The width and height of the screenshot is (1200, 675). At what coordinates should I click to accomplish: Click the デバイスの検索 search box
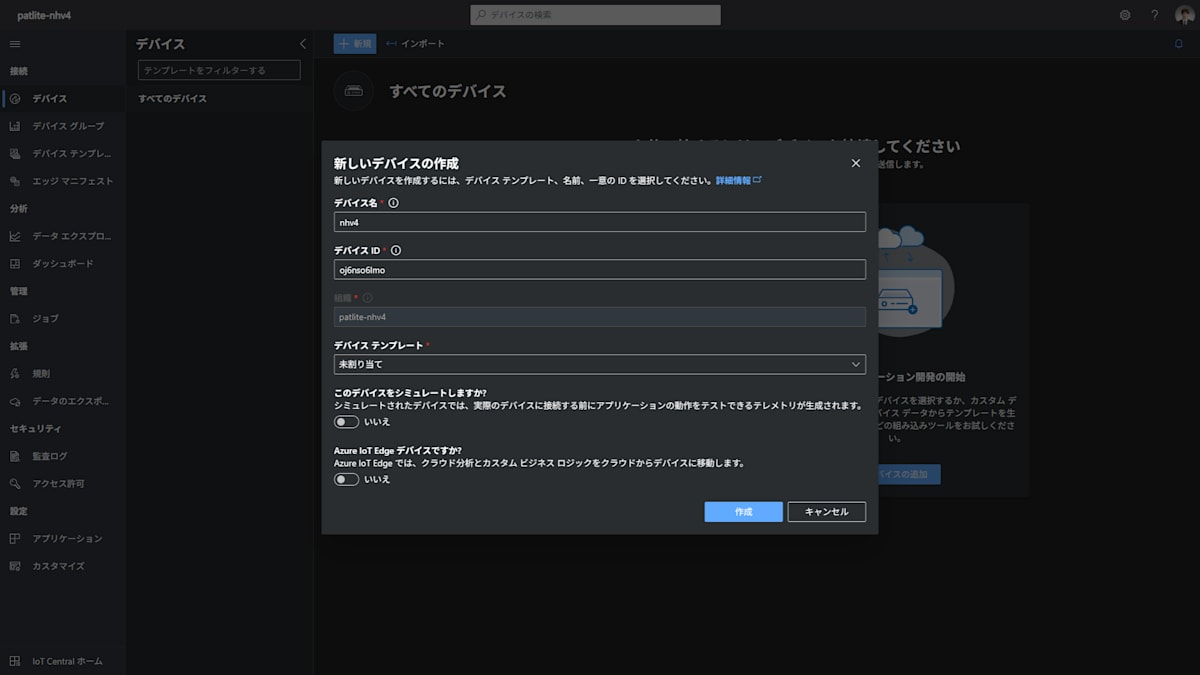click(595, 15)
